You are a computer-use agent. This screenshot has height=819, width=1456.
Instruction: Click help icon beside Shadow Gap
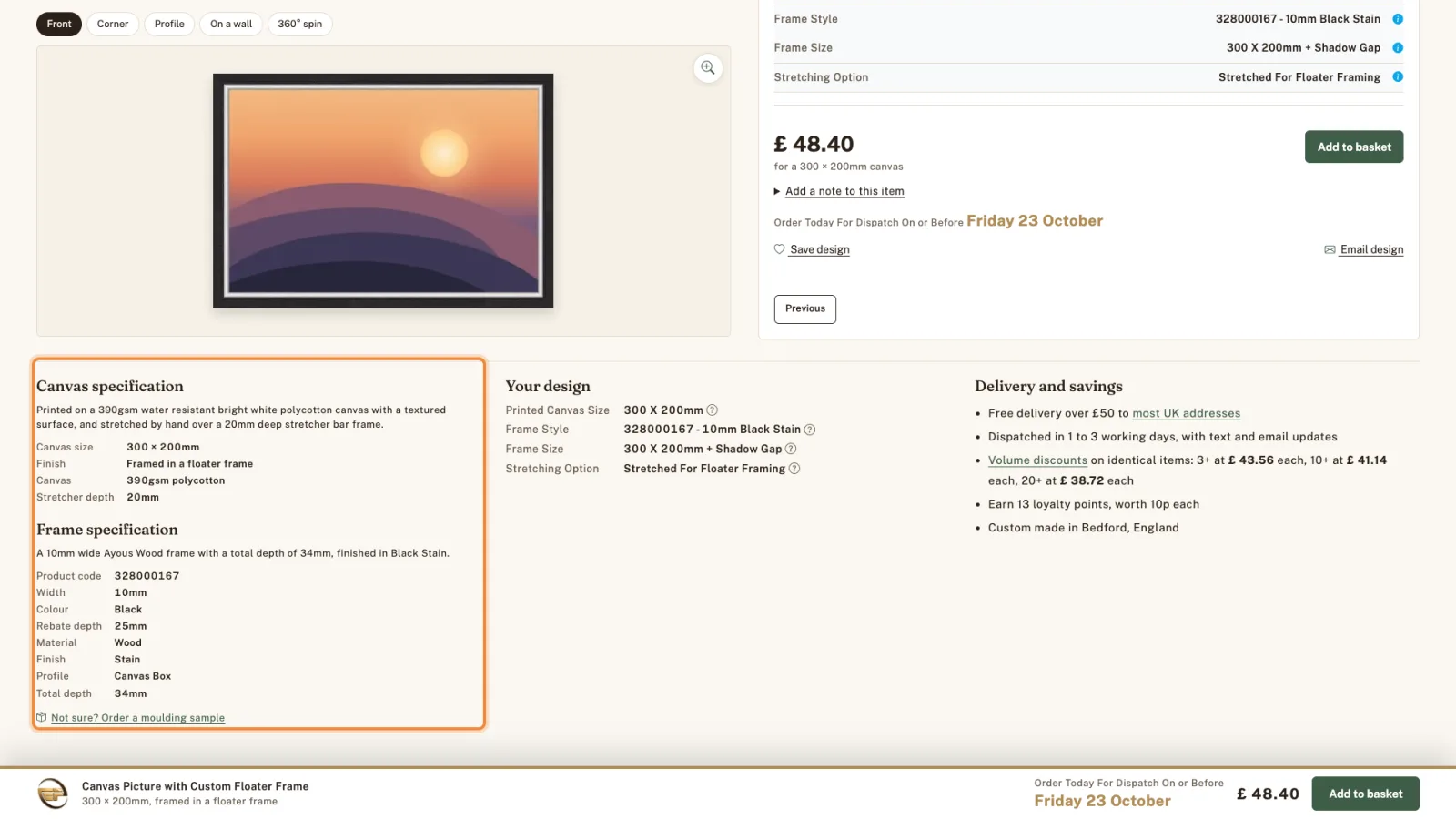pos(791,449)
